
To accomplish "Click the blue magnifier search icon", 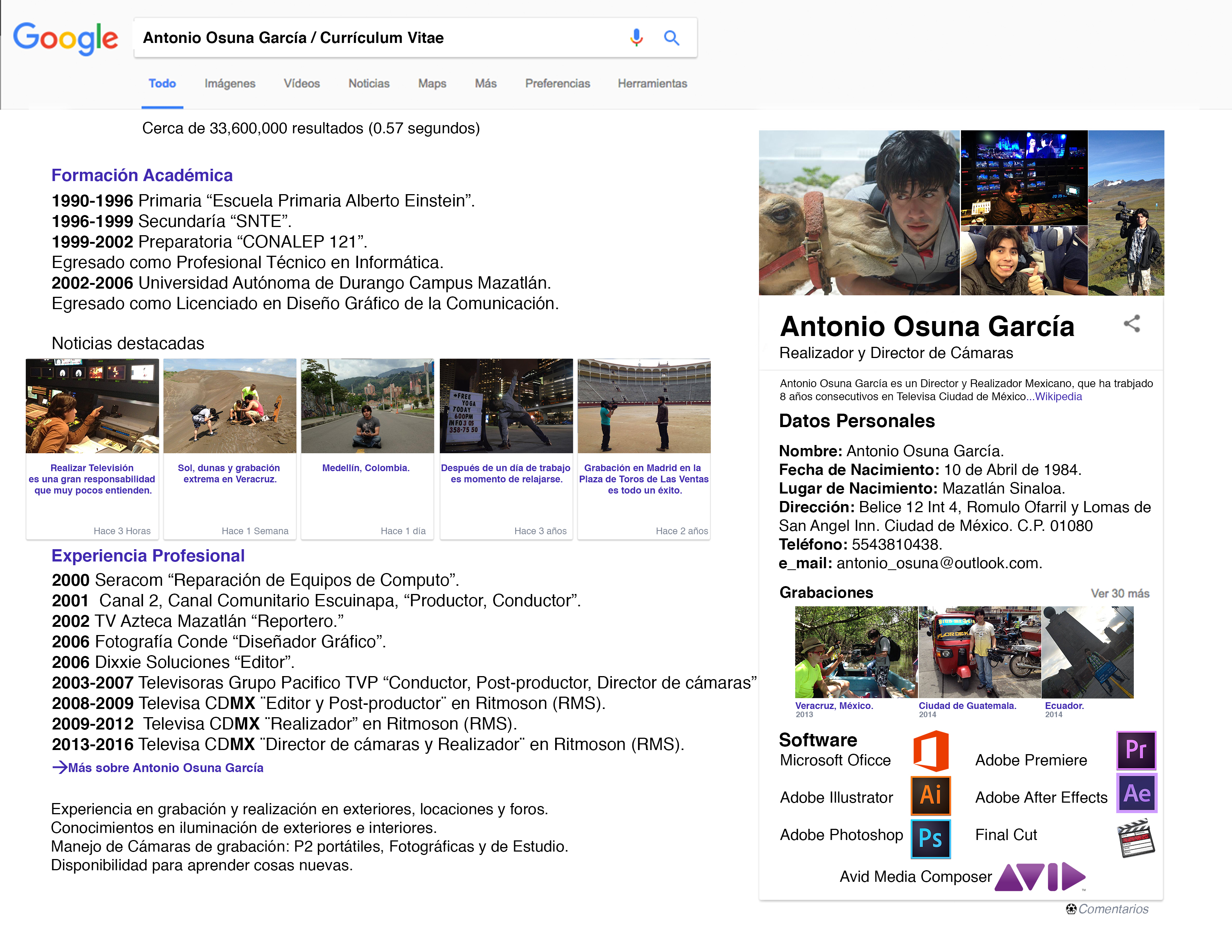I will [x=671, y=38].
